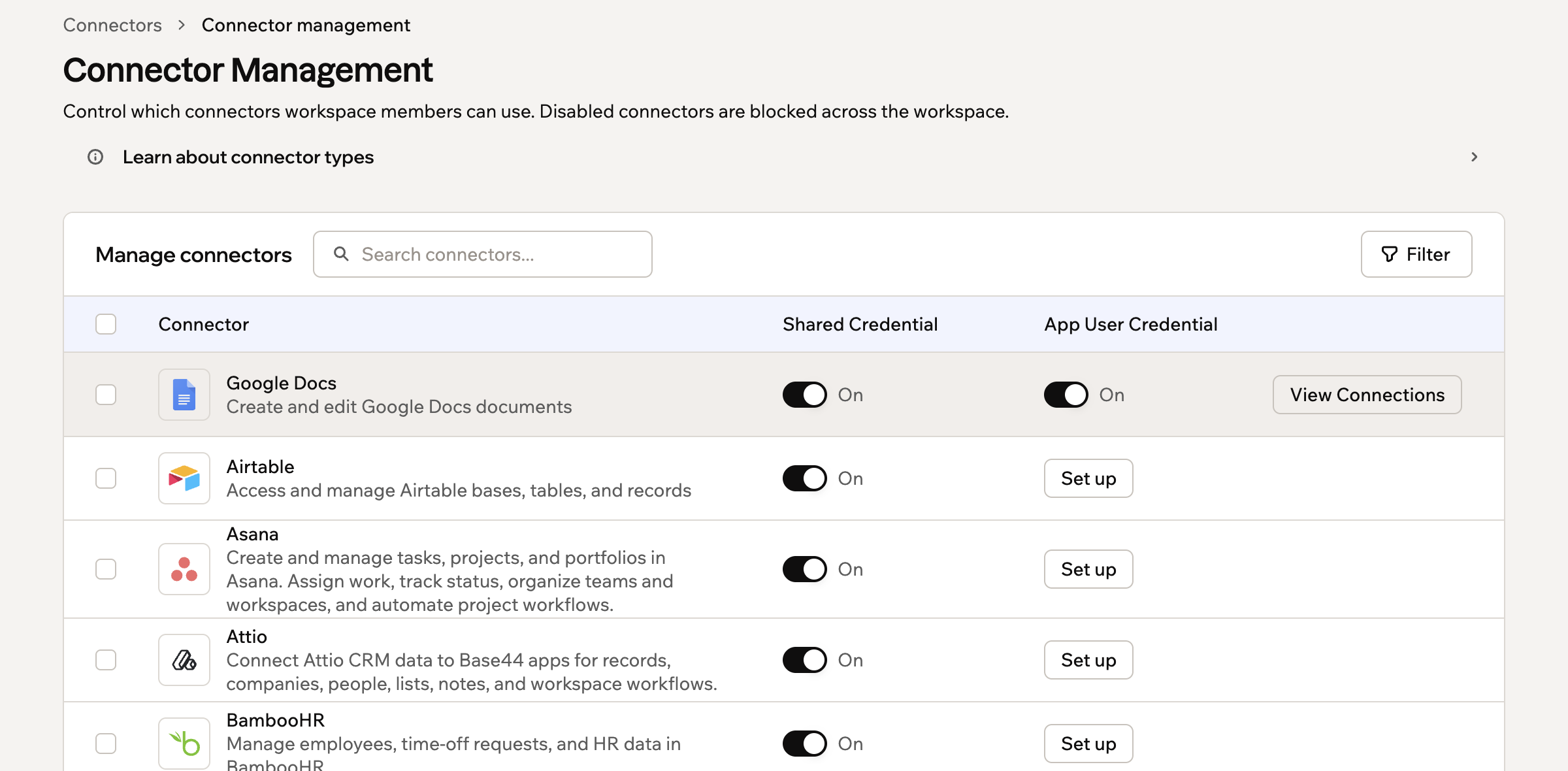Click the Asana connector name
This screenshot has height=771, width=1568.
click(252, 534)
